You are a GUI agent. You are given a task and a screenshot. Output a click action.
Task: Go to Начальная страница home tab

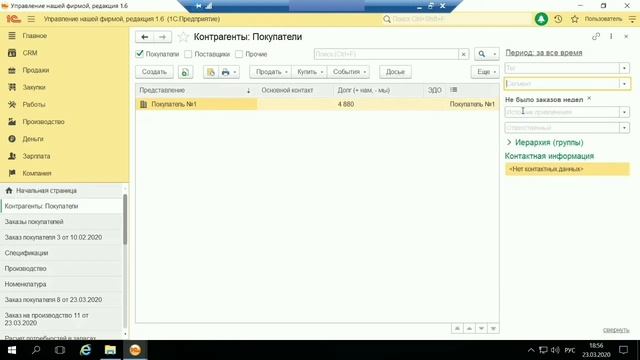point(46,191)
